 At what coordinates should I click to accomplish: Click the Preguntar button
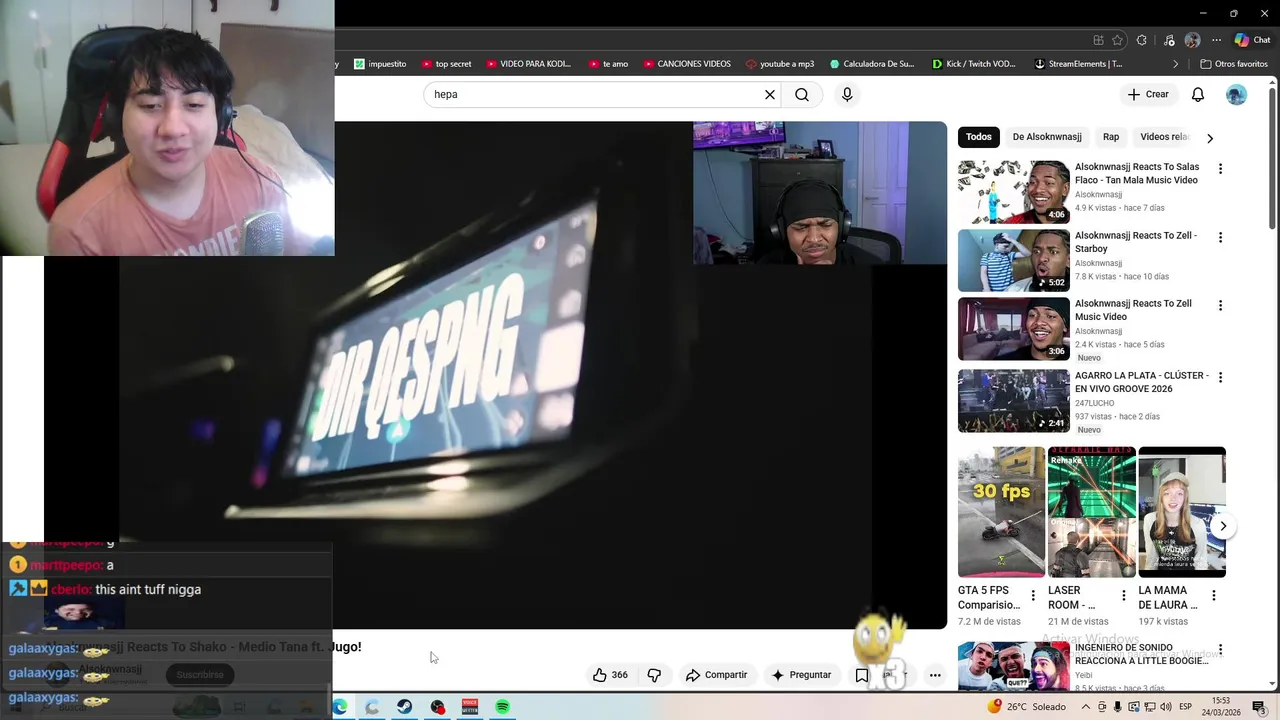(801, 675)
